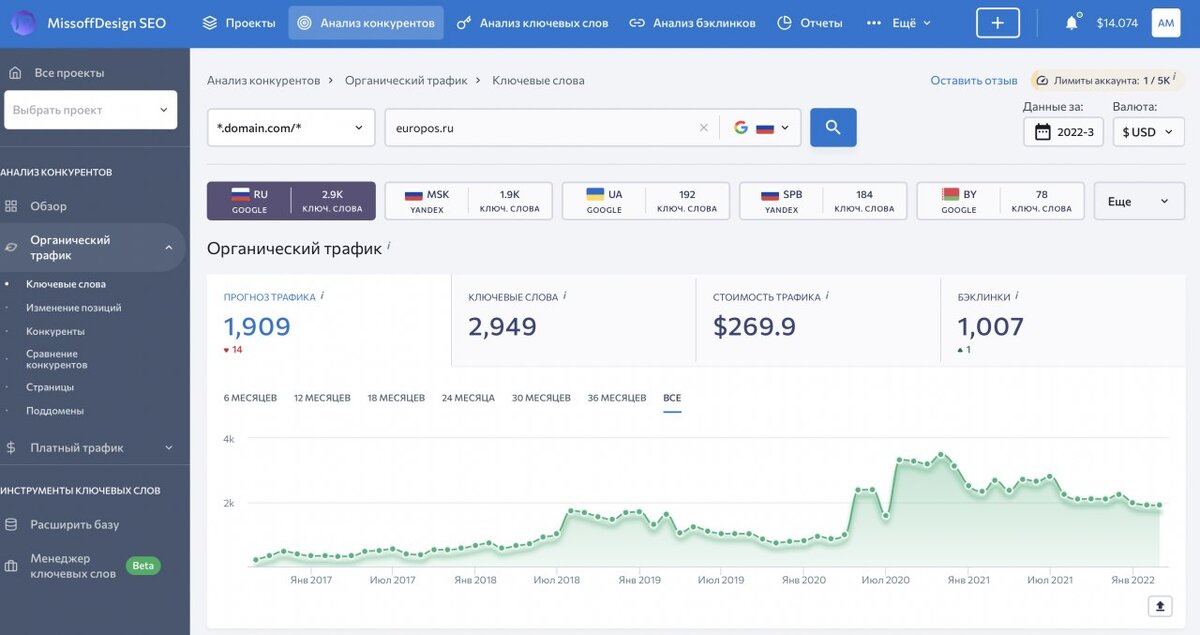
Task: Click Анализ конкурентов breadcrumb link
Action: click(x=264, y=80)
